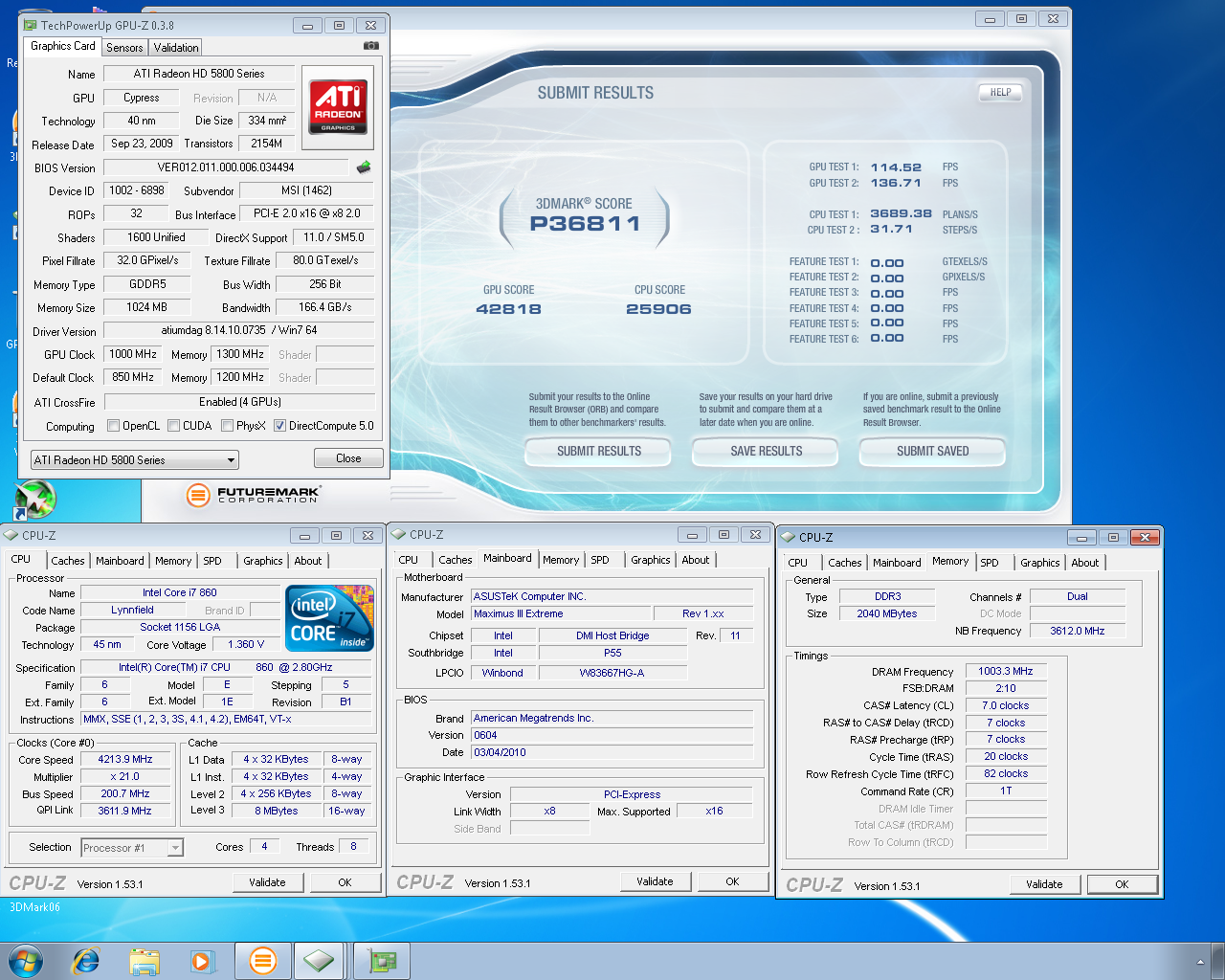Image resolution: width=1225 pixels, height=980 pixels.
Task: Open the green desktop shortcut icon
Action: pos(35,499)
